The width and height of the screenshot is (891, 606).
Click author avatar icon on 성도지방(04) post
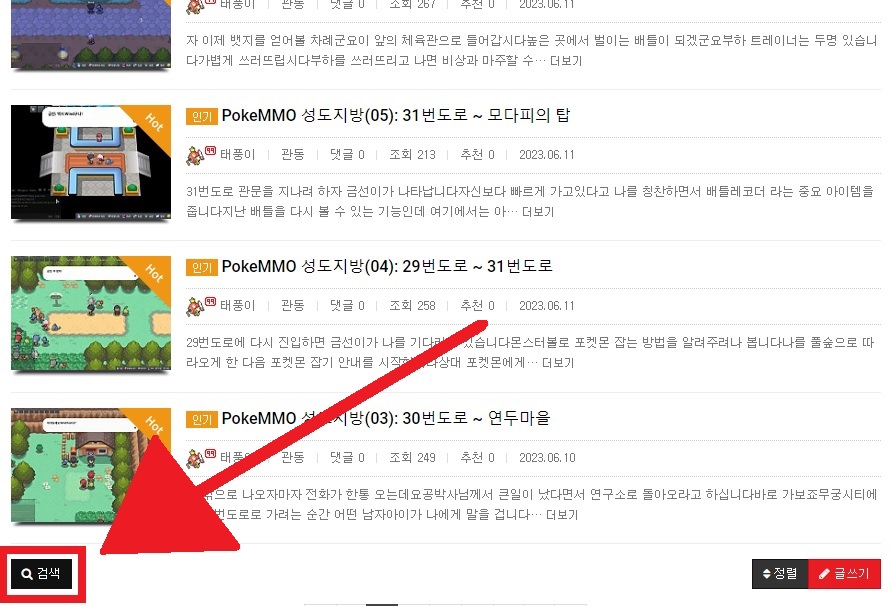point(195,306)
